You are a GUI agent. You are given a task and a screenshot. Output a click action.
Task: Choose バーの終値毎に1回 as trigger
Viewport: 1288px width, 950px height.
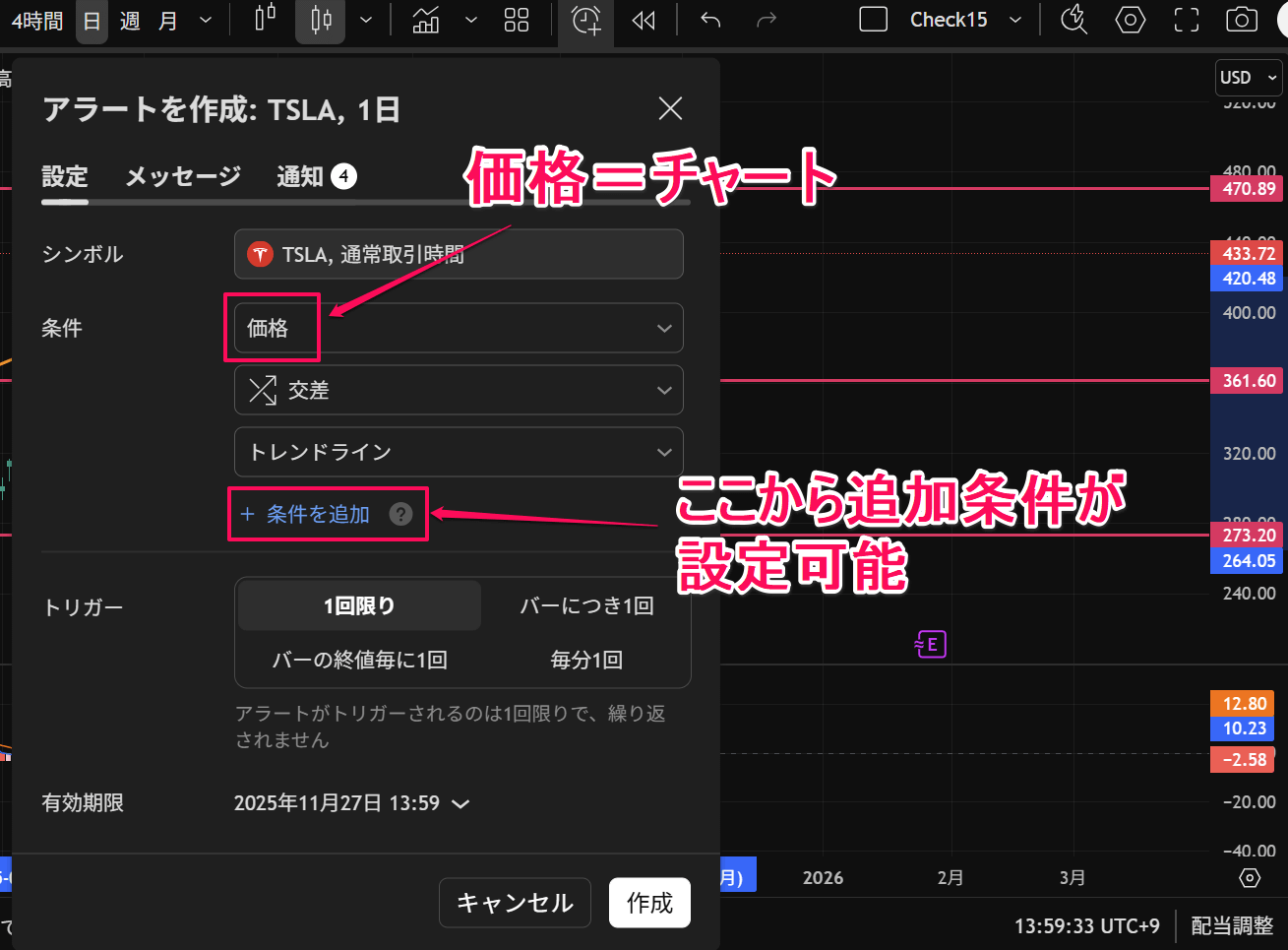click(x=357, y=660)
